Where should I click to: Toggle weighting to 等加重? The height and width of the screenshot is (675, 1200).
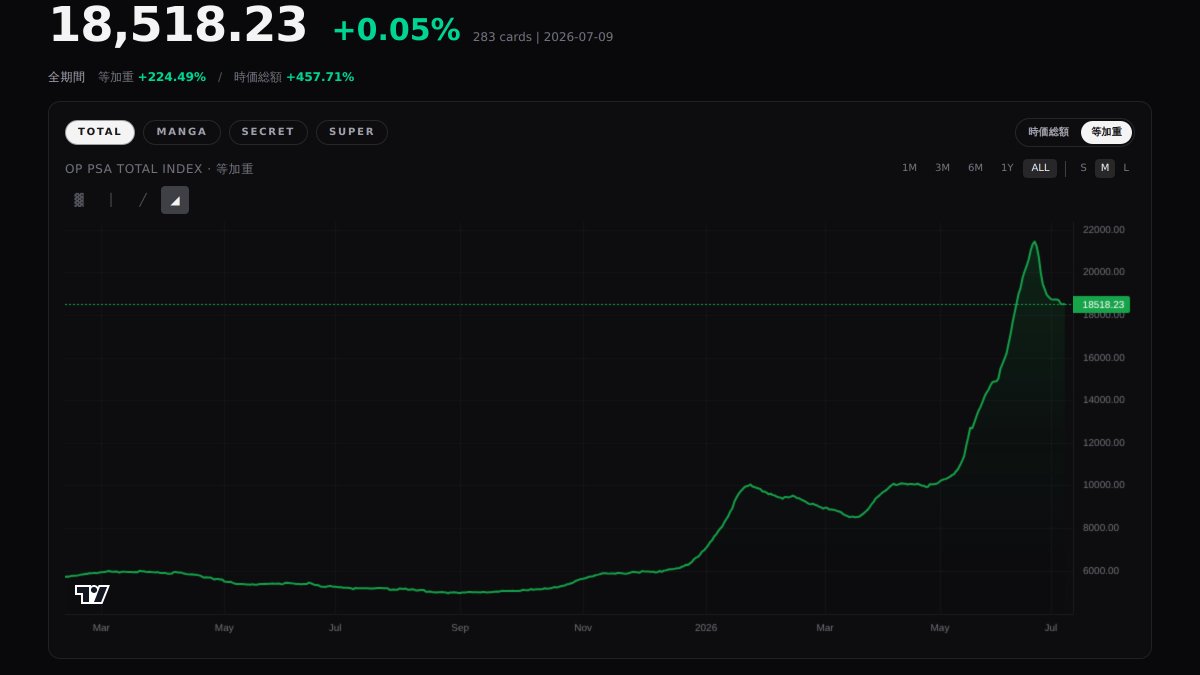click(1106, 132)
